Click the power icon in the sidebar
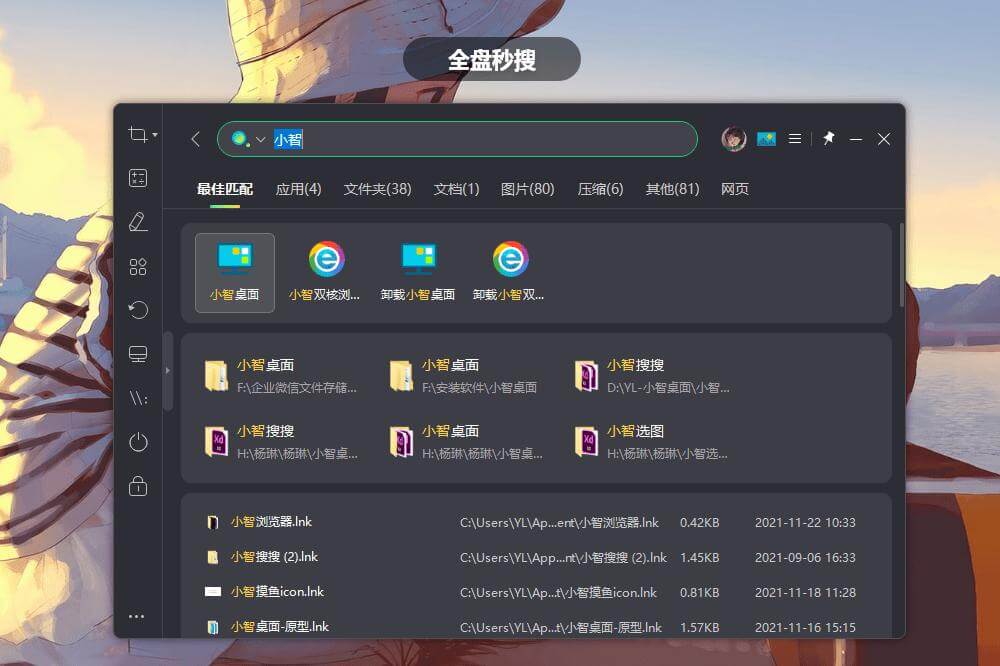Screen dimensions: 1000x666 point(138,441)
